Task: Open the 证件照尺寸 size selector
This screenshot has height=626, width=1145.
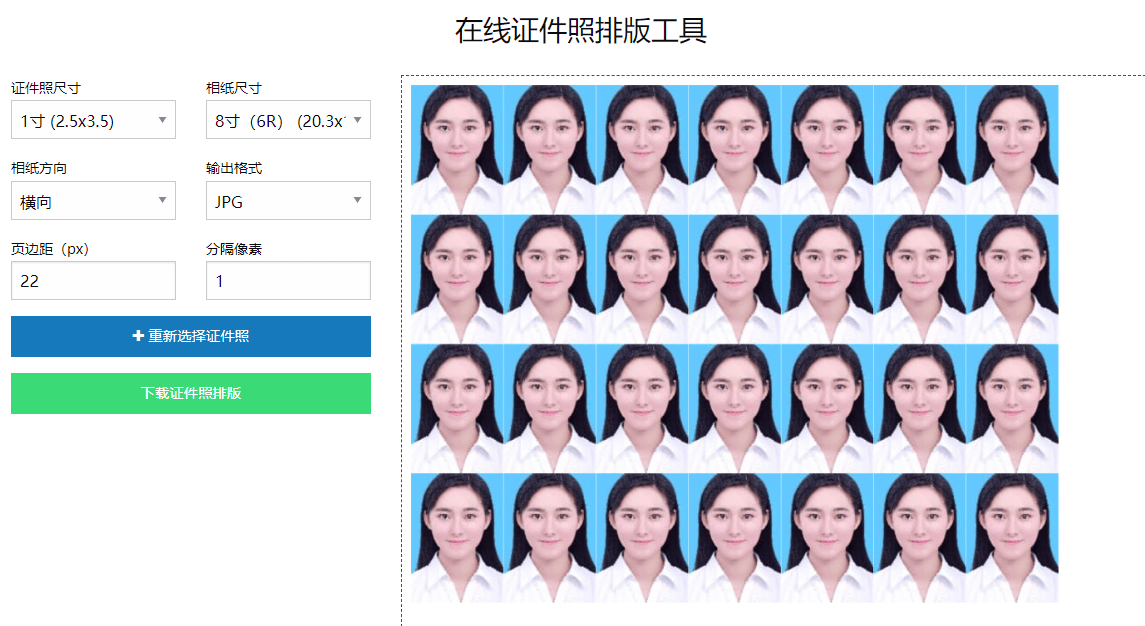Action: click(x=93, y=119)
